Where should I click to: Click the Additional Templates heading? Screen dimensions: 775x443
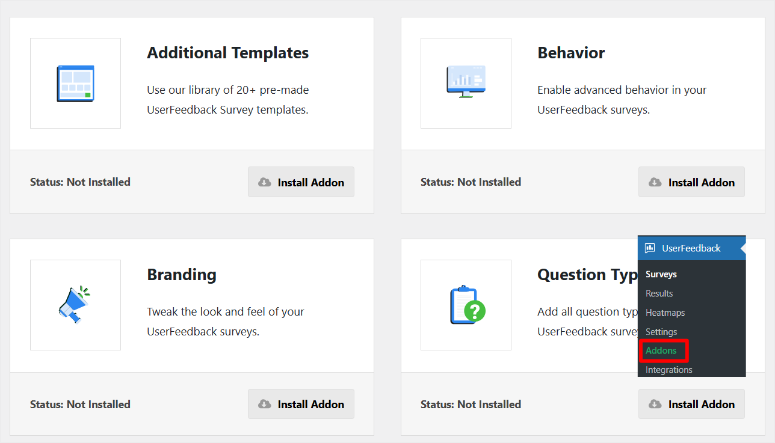(227, 53)
